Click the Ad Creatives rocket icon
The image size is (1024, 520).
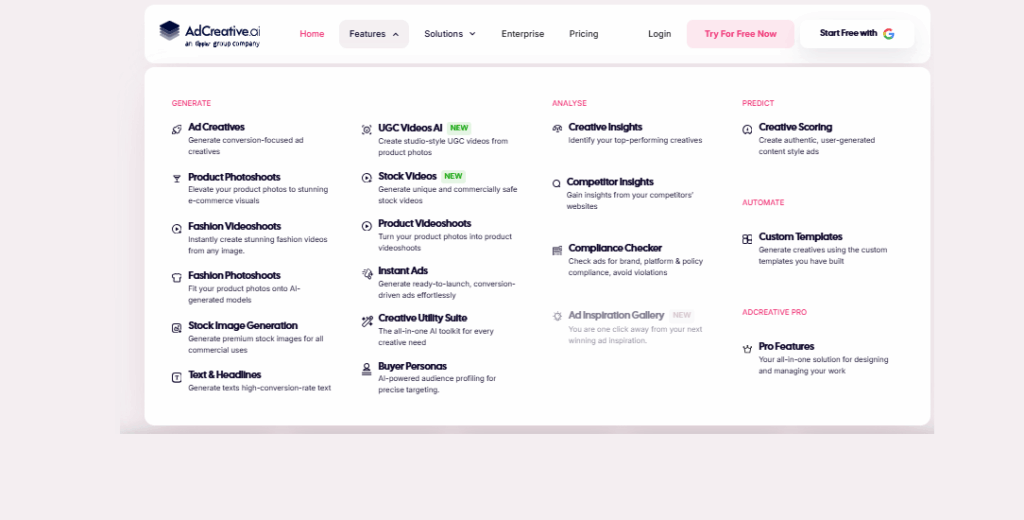[176, 129]
